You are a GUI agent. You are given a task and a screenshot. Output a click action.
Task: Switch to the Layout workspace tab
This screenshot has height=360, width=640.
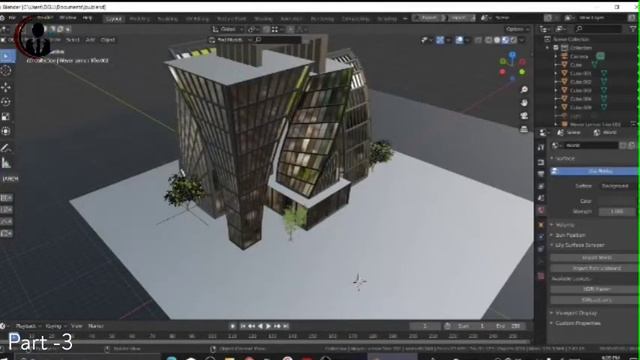(113, 18)
